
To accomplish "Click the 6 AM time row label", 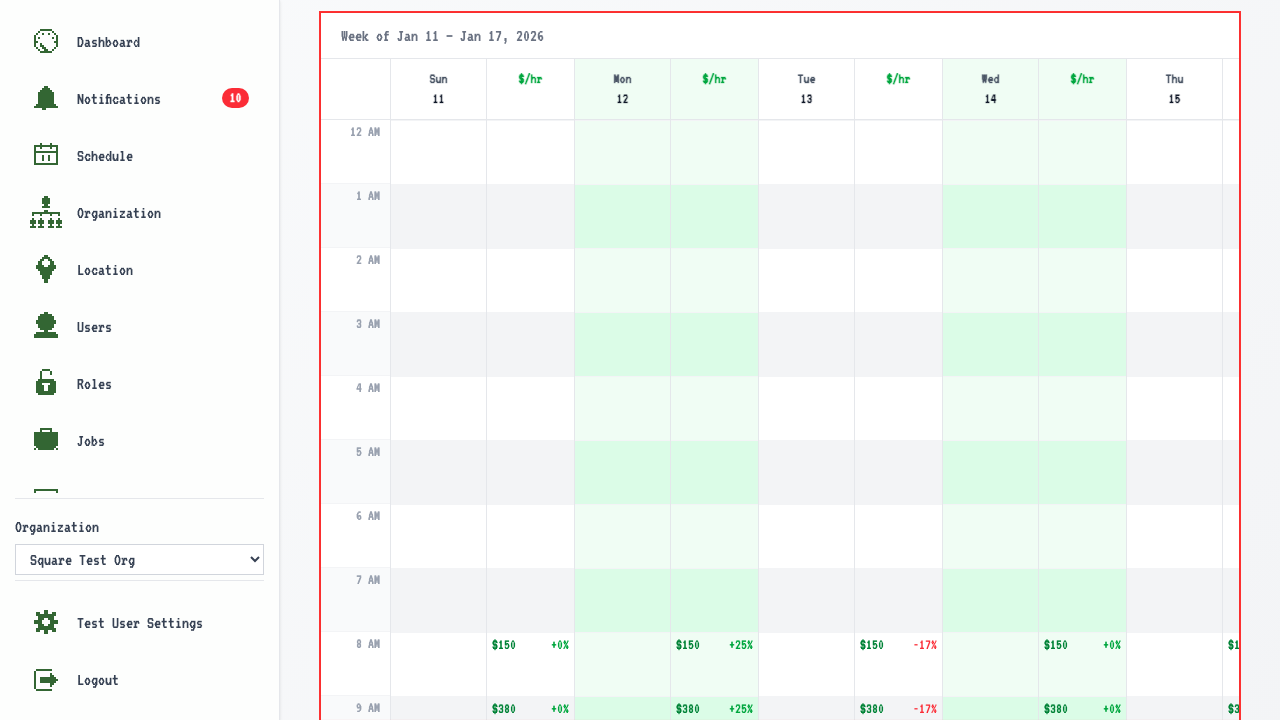I will tap(368, 516).
